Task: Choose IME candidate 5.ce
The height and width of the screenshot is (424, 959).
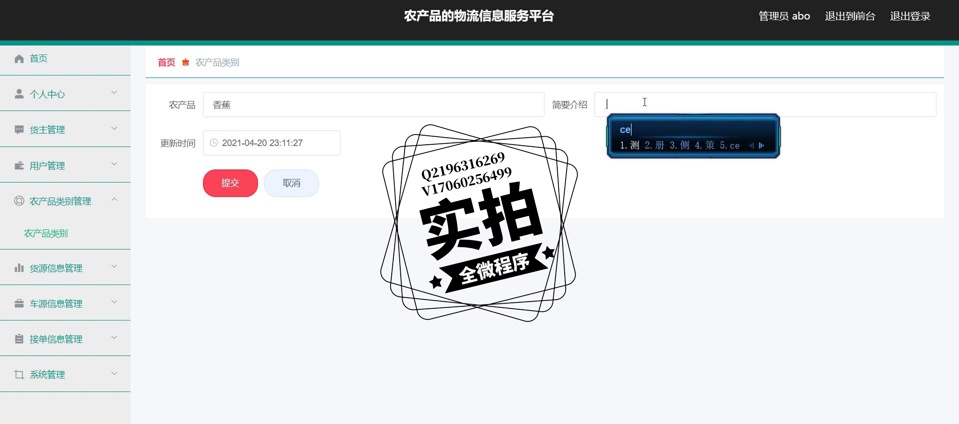Action: (x=730, y=146)
